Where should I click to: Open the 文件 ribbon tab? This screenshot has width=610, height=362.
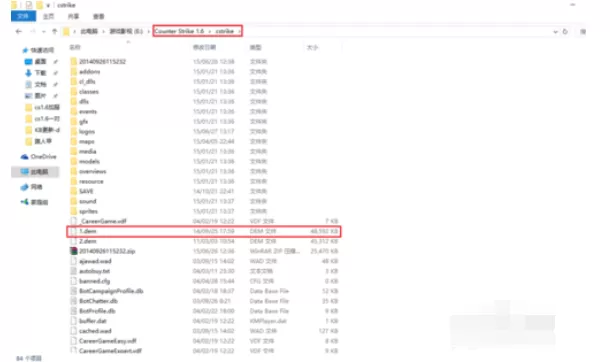[23, 16]
